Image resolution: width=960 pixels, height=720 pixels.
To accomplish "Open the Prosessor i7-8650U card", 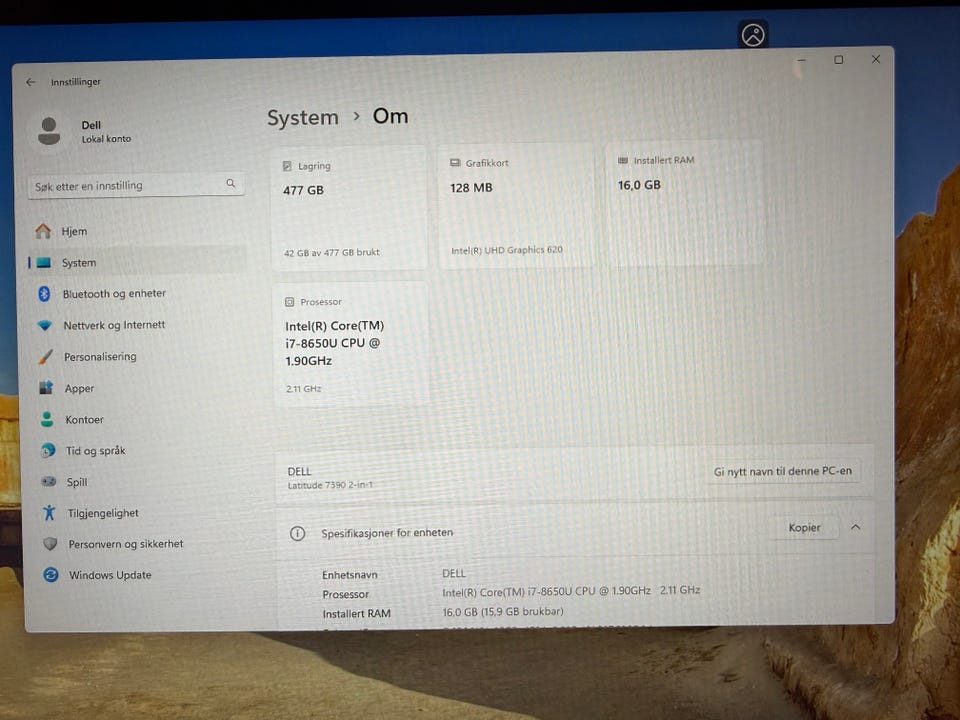I will 350,344.
